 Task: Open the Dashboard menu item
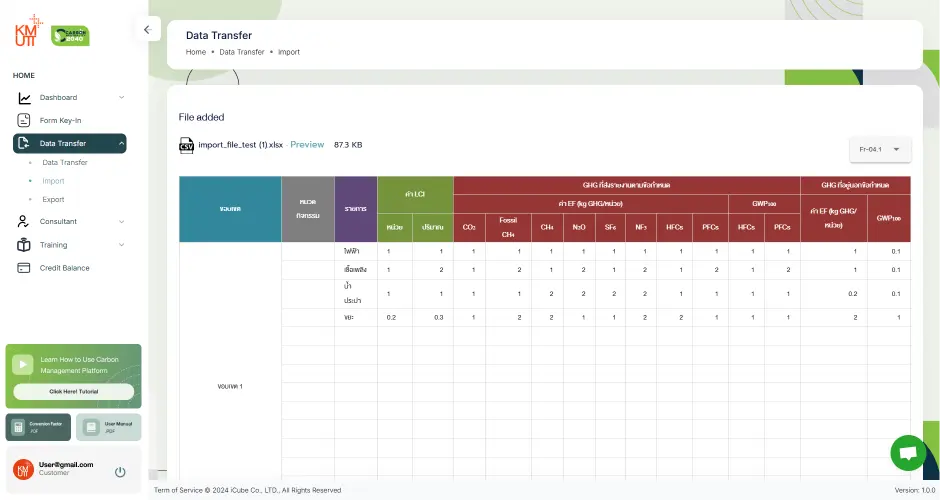click(x=70, y=98)
